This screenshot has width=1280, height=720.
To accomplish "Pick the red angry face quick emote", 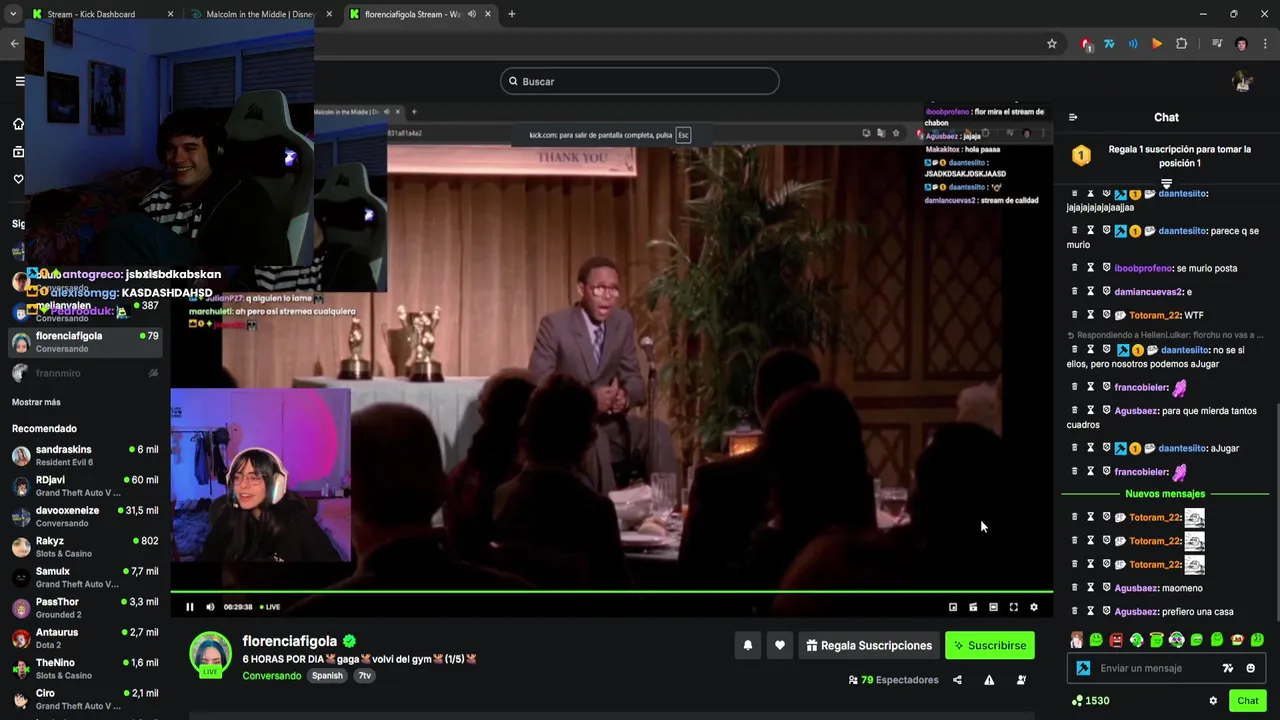I will (1116, 640).
